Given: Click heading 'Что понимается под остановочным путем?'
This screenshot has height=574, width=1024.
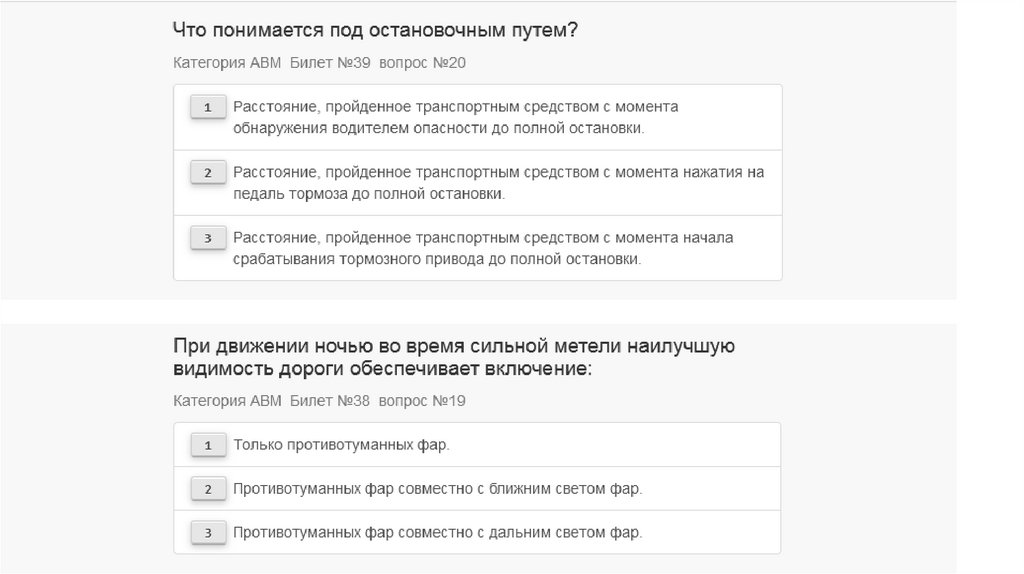Looking at the screenshot, I should point(375,30).
